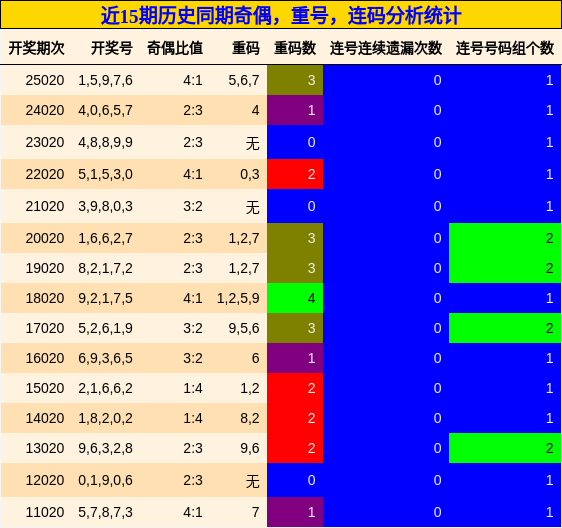Viewport: 562px width, 528px height.
Task: Select the 开奖期次 column header
Action: (37, 48)
